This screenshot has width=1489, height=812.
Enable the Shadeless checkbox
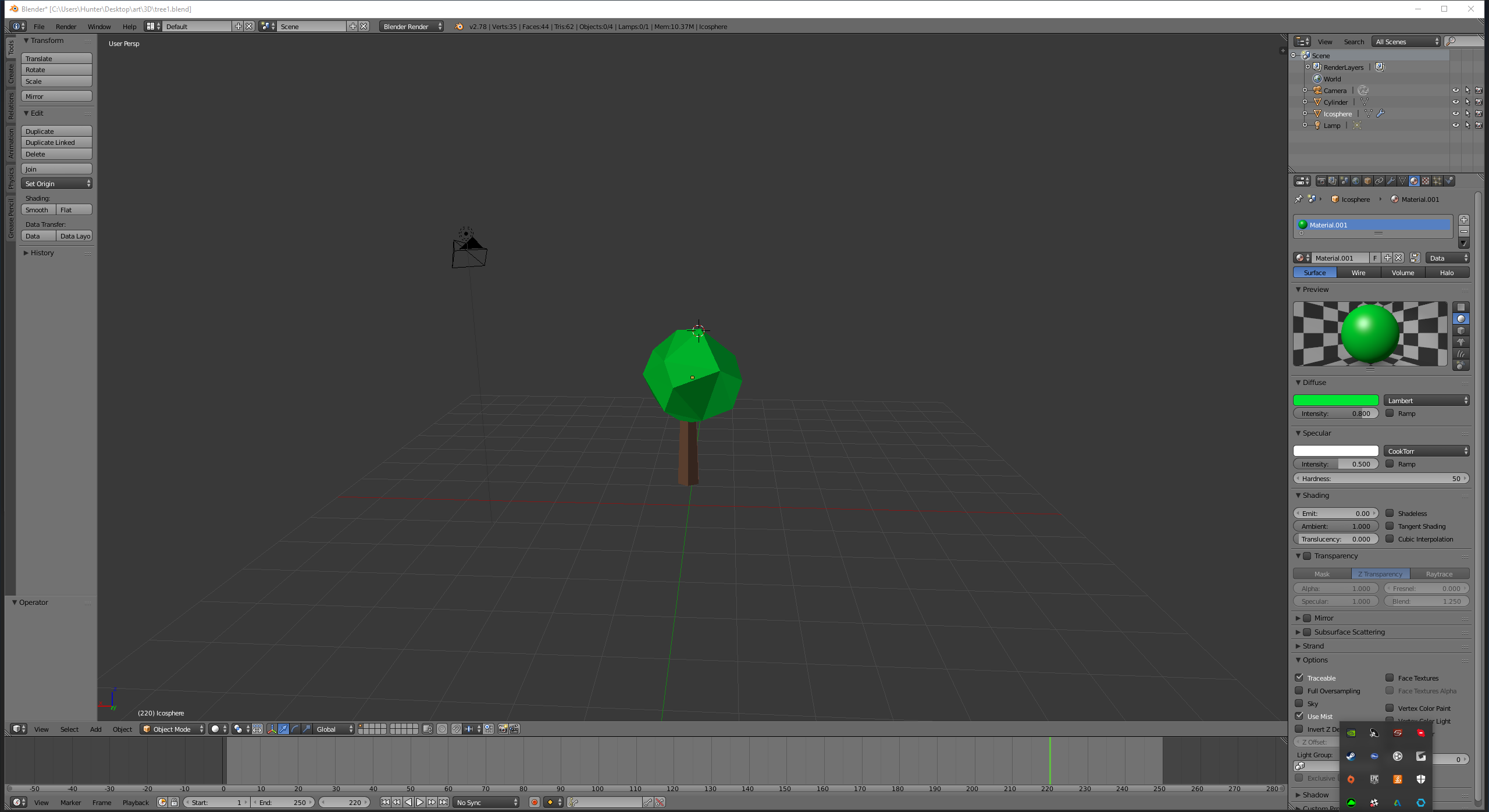pyautogui.click(x=1391, y=513)
